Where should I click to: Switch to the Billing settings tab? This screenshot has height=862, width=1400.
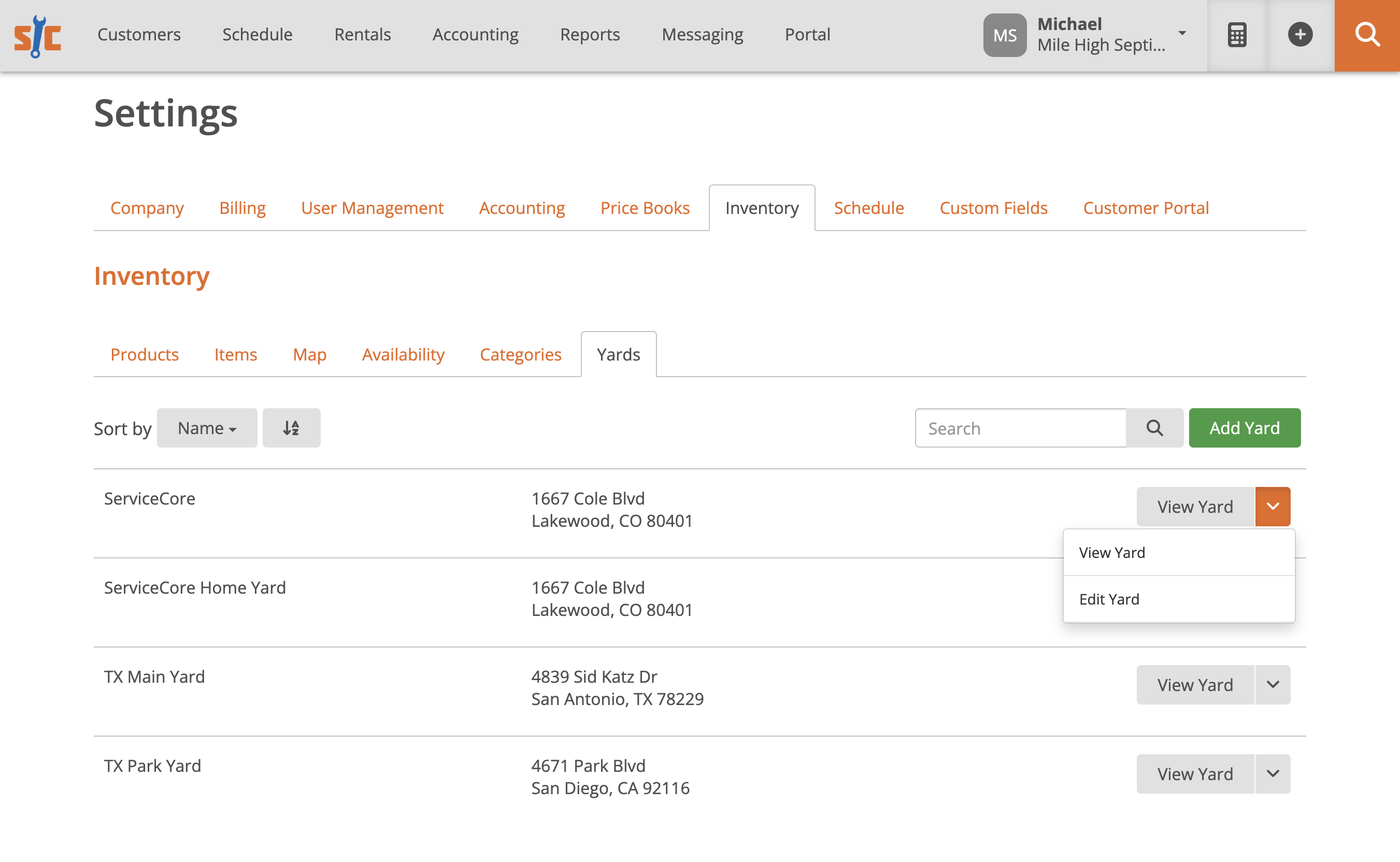(242, 208)
